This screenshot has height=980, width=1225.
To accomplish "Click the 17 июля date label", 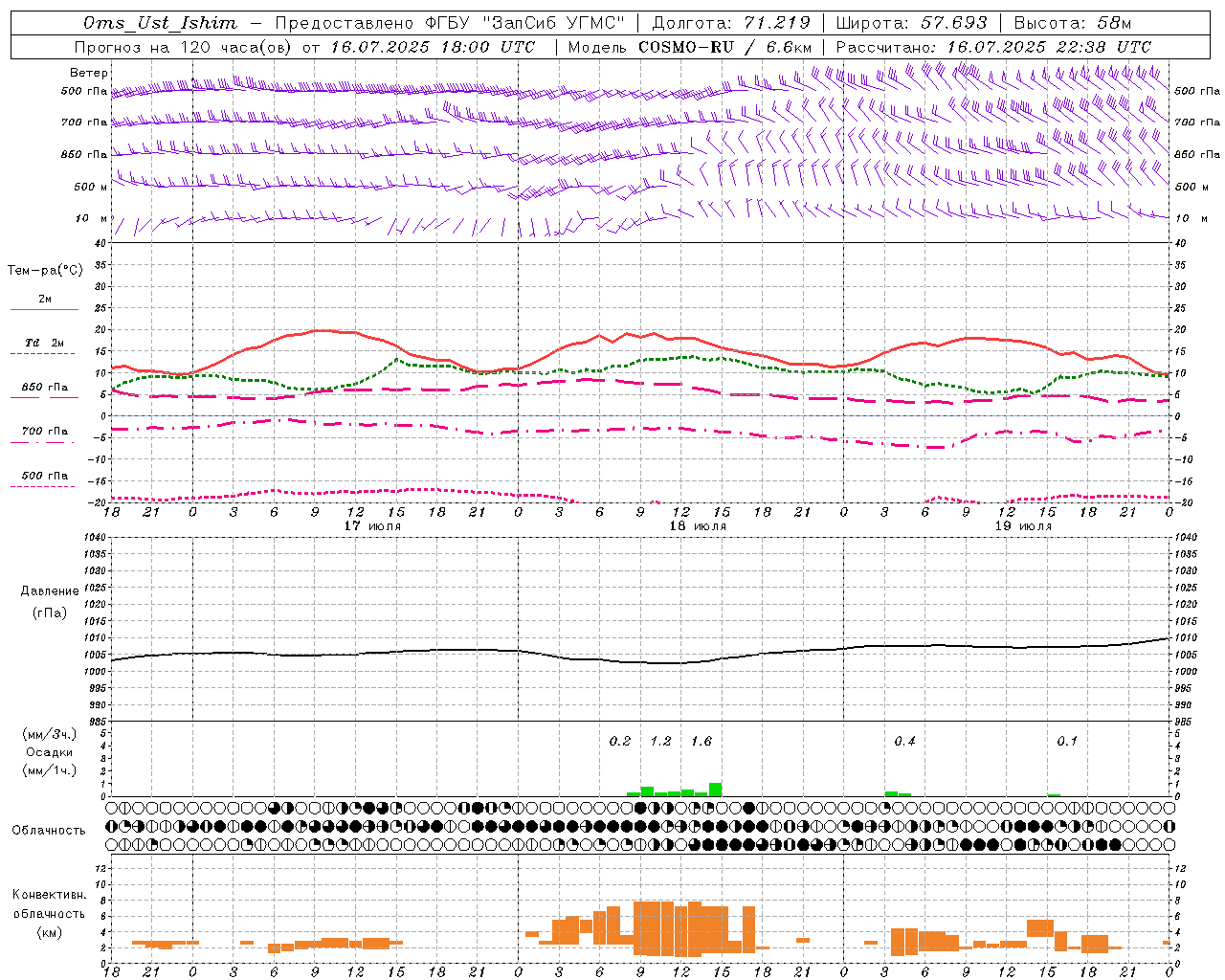I will tap(373, 526).
